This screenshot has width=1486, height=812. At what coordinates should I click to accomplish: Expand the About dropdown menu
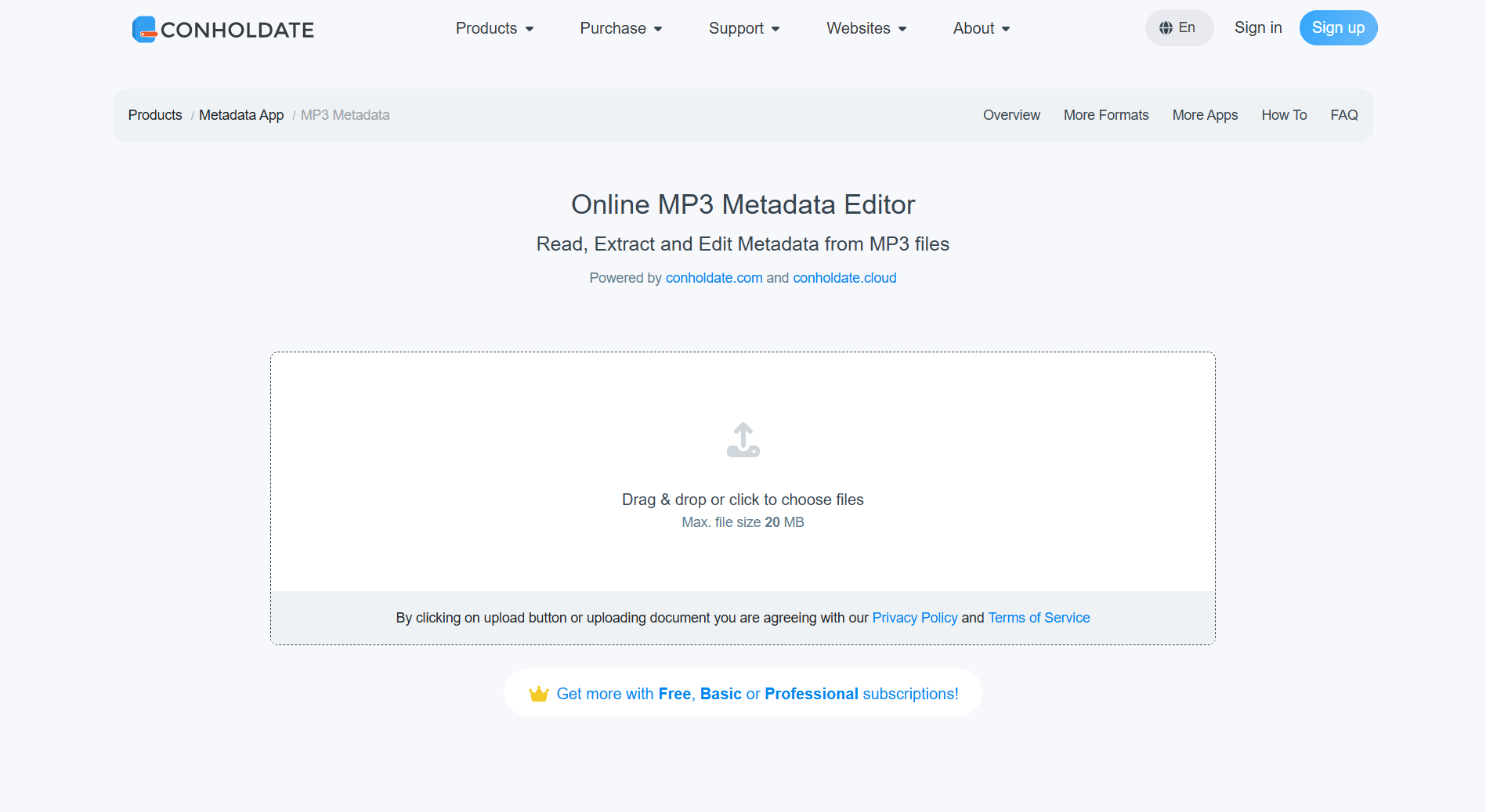coord(982,28)
